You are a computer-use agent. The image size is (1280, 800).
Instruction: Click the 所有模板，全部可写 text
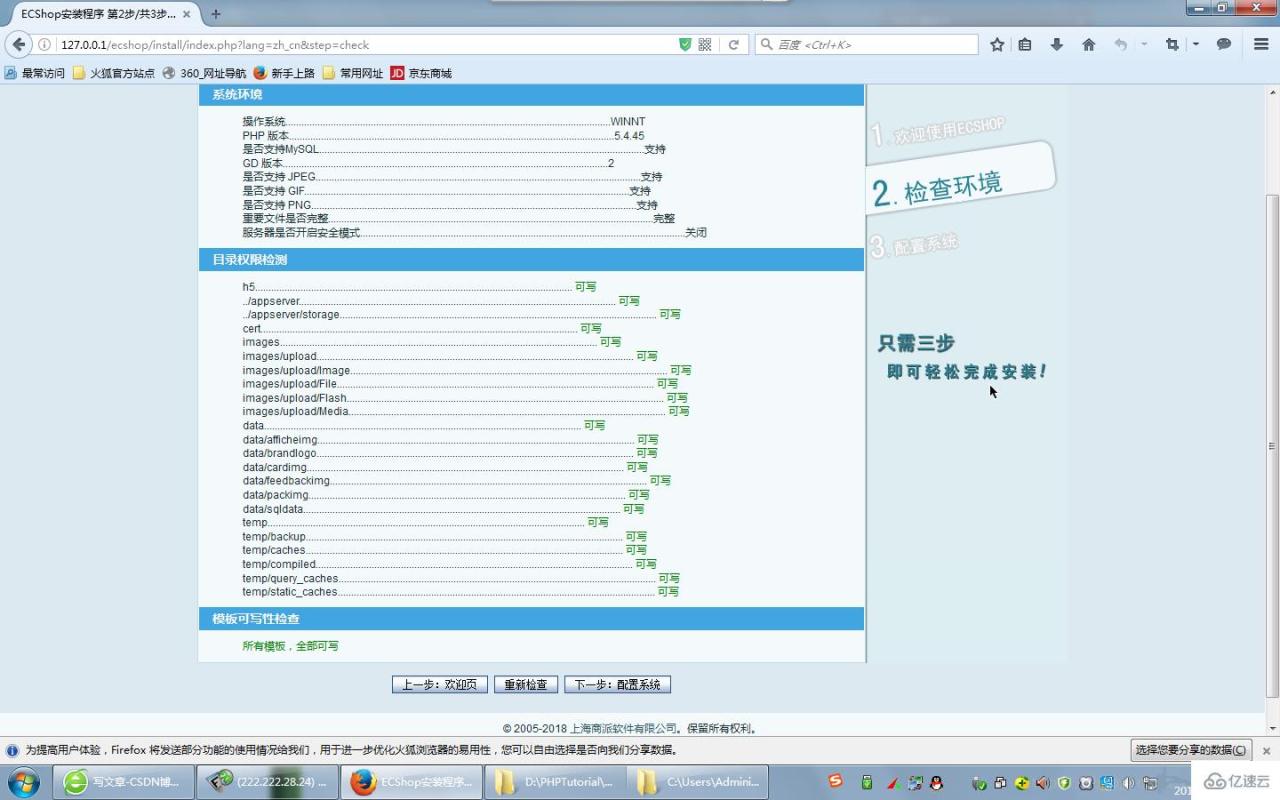(x=290, y=646)
